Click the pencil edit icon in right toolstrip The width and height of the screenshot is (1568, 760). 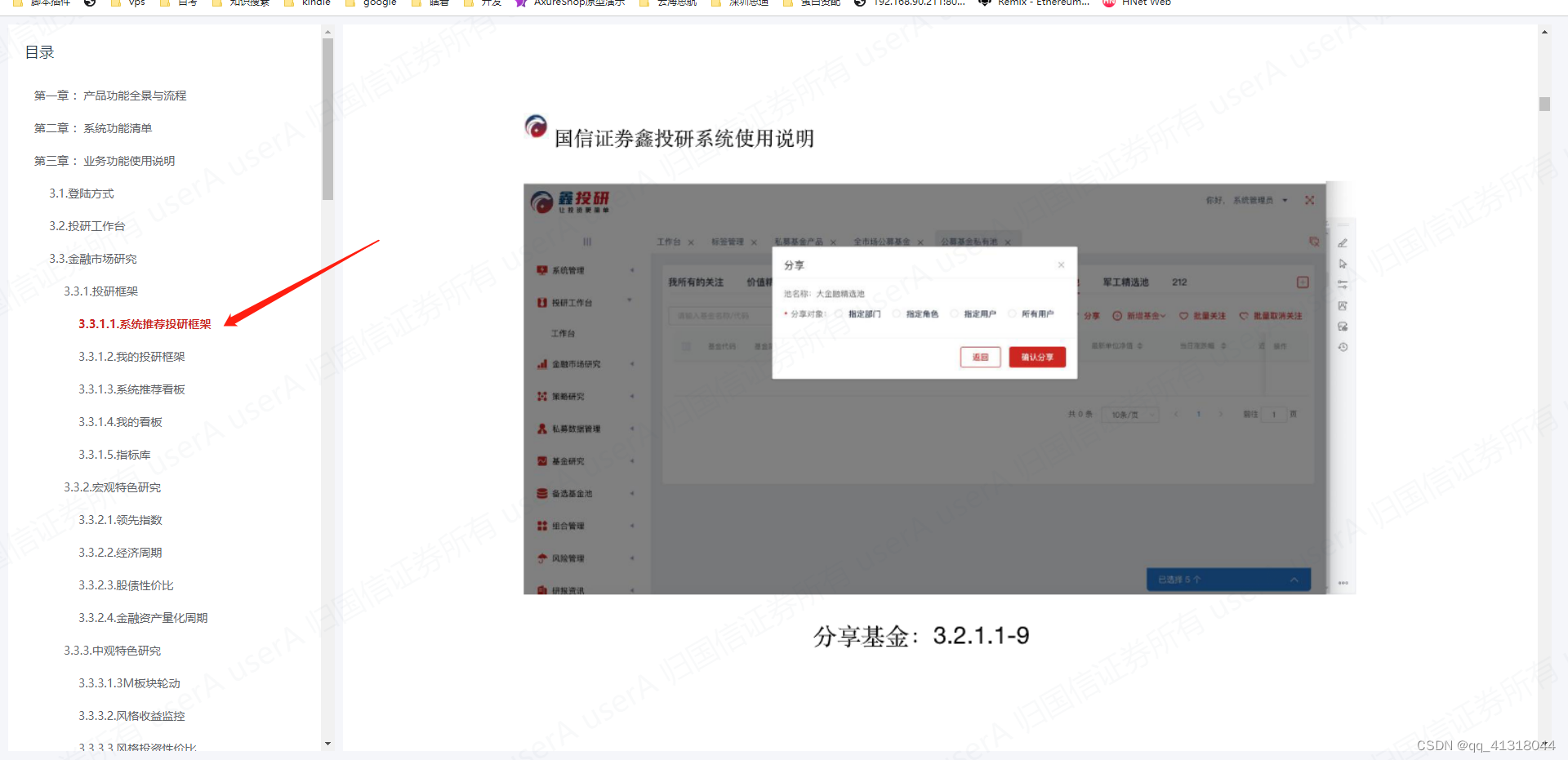coord(1343,243)
